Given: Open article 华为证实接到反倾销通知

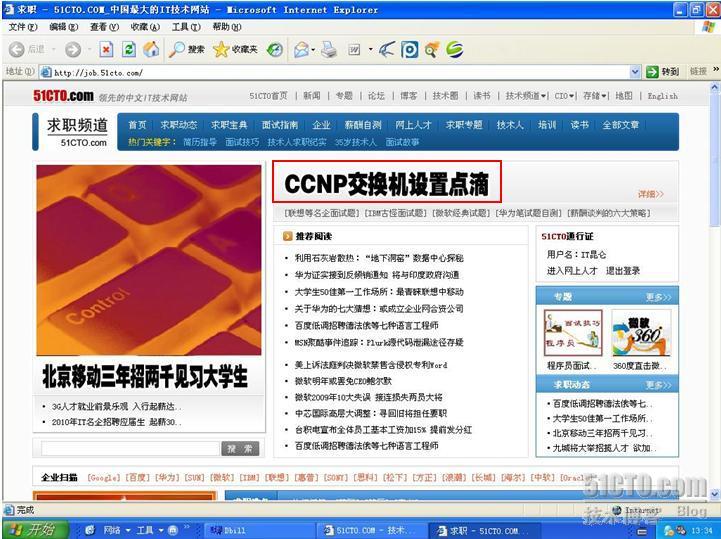Looking at the screenshot, I should pos(377,275).
